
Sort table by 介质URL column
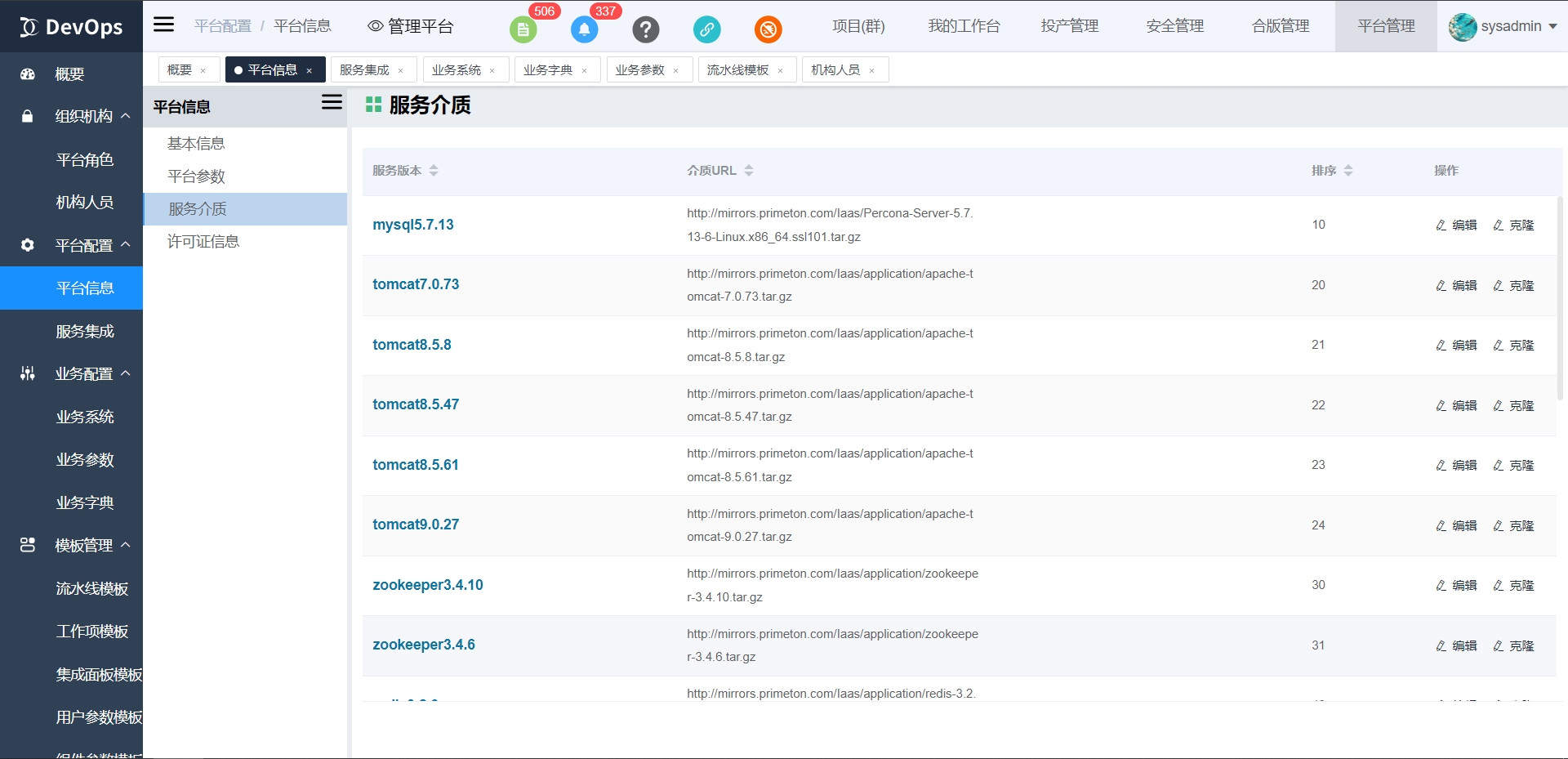(749, 171)
